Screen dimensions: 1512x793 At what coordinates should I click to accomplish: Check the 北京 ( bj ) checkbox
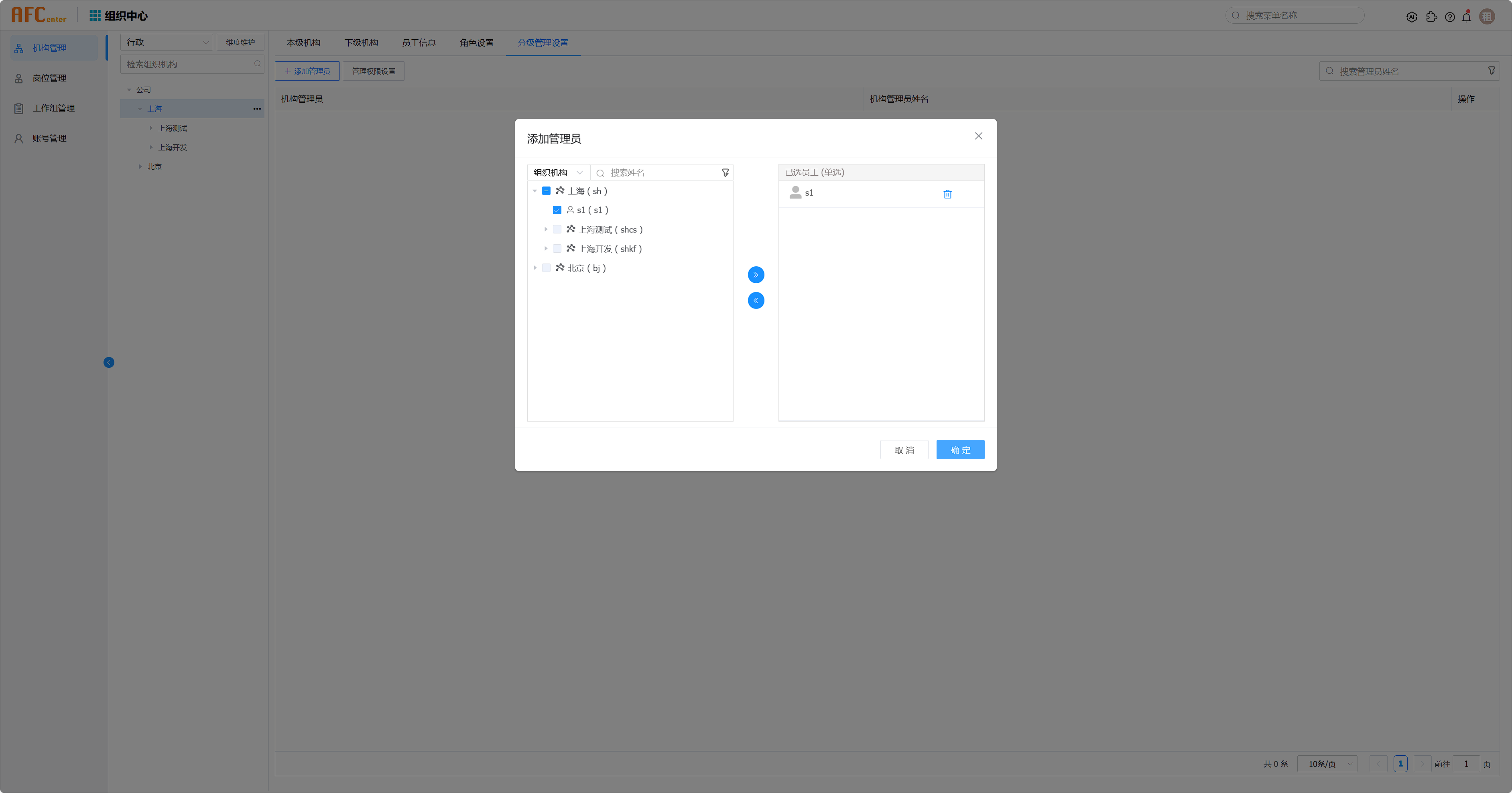pyautogui.click(x=547, y=268)
